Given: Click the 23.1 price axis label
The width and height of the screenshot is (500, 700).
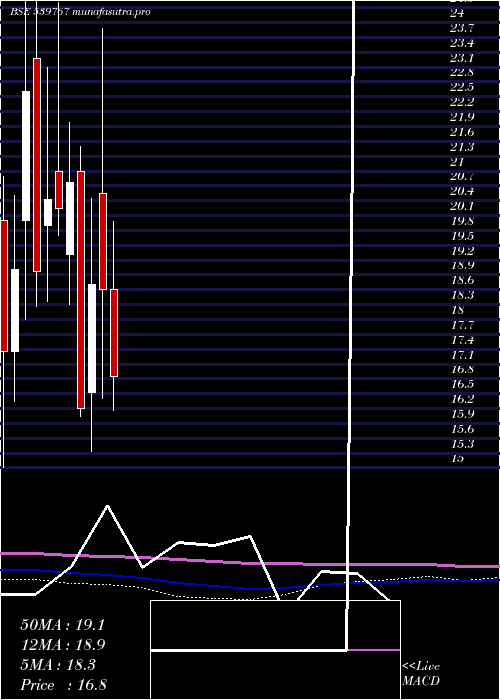Looking at the screenshot, I should pyautogui.click(x=462, y=58).
